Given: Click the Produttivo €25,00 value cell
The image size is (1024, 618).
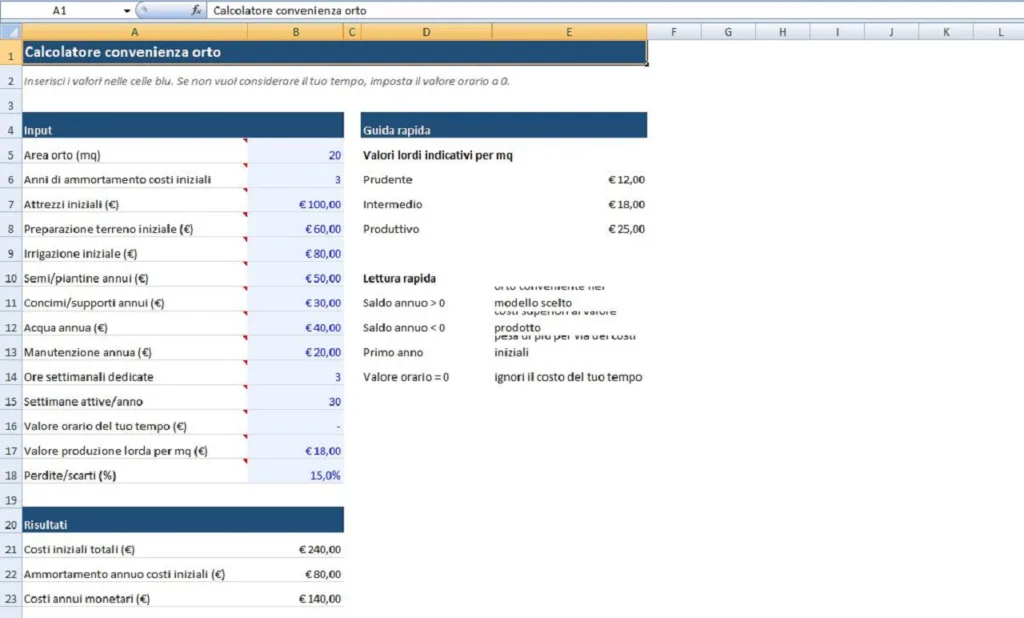Looking at the screenshot, I should point(569,229).
